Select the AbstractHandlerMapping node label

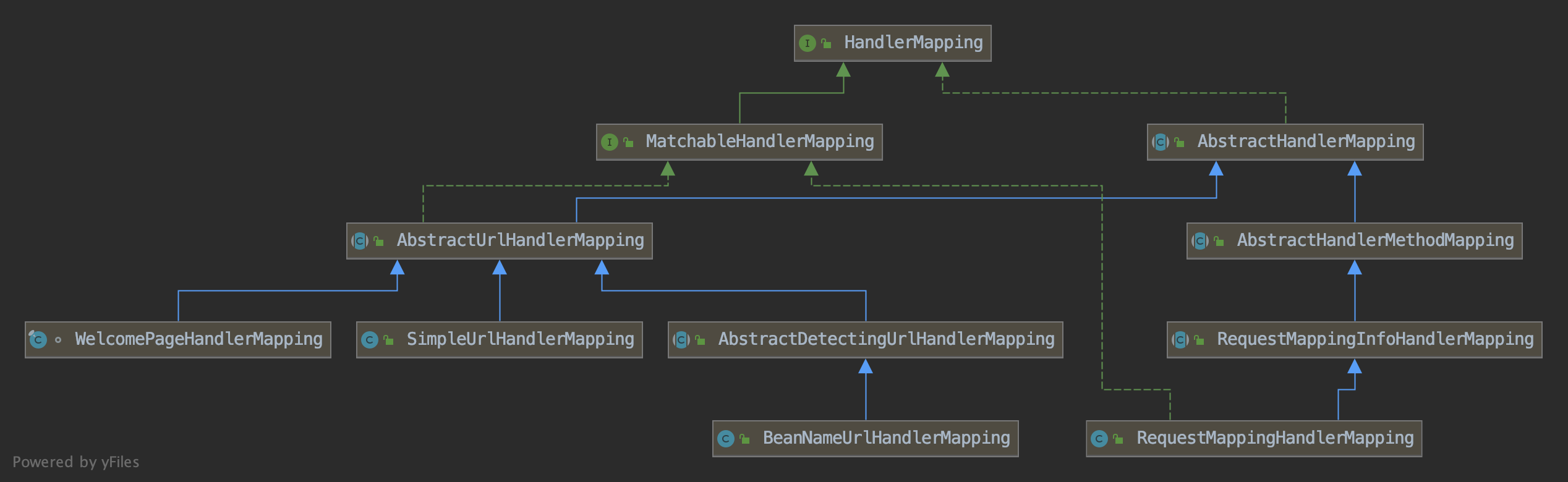coord(1306,142)
